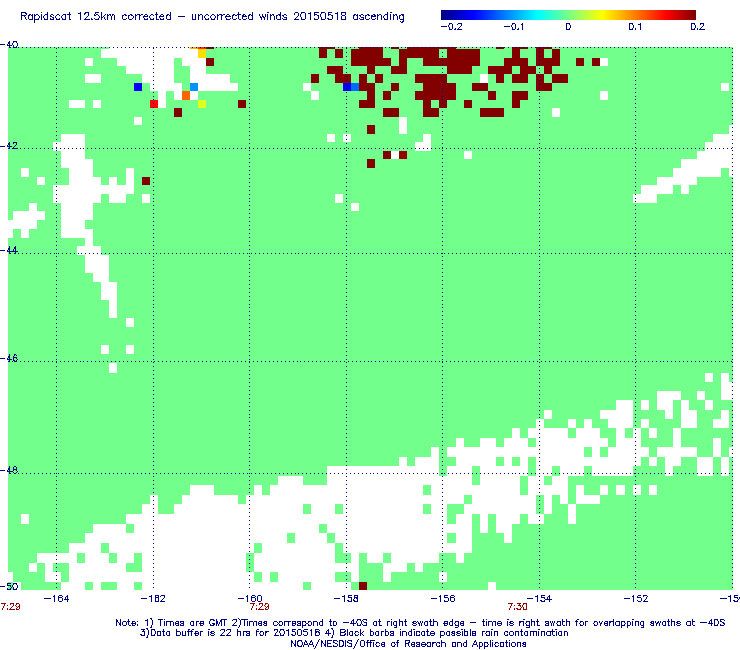Screen dimensions: 740x650
Task: Click the -162 longitude axis label
Action: [x=153, y=599]
